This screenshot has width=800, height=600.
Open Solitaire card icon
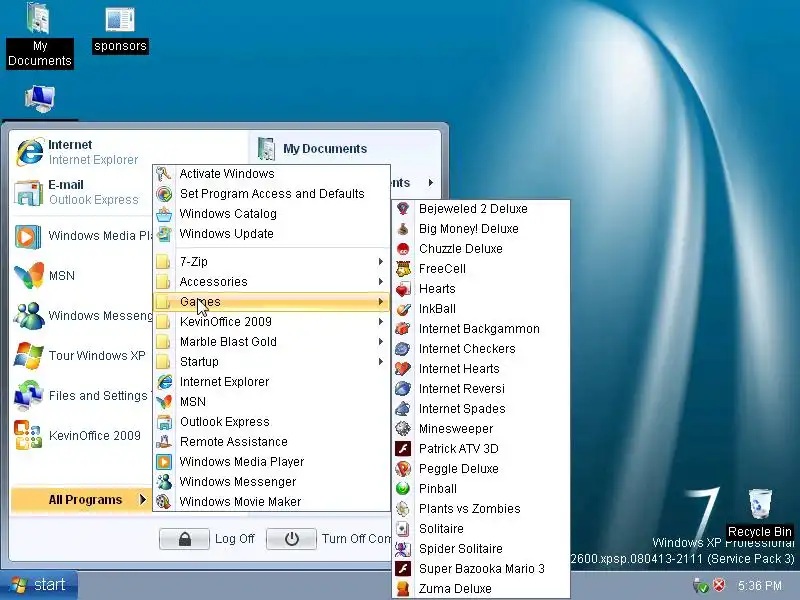[x=403, y=529]
